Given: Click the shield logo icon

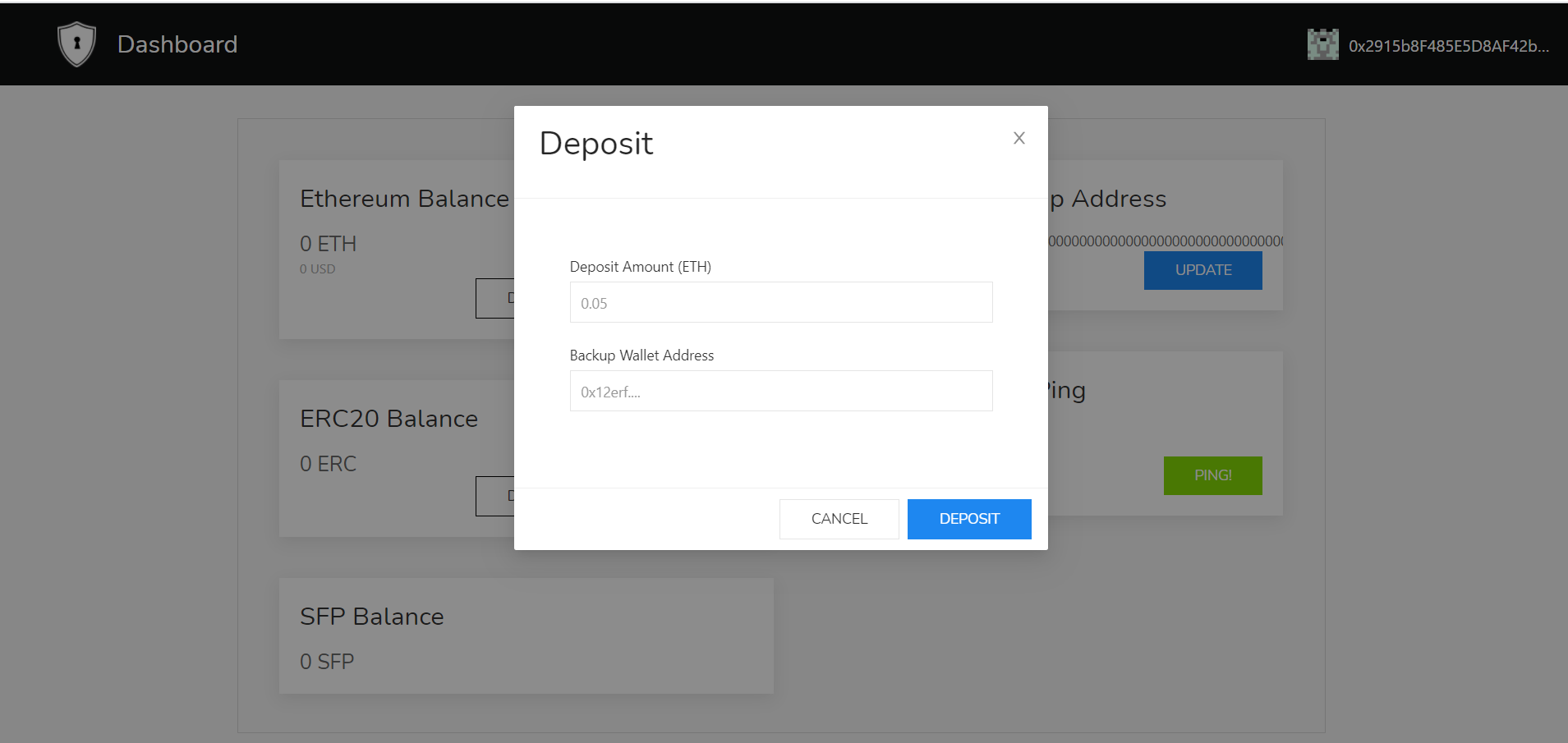Looking at the screenshot, I should pyautogui.click(x=76, y=44).
